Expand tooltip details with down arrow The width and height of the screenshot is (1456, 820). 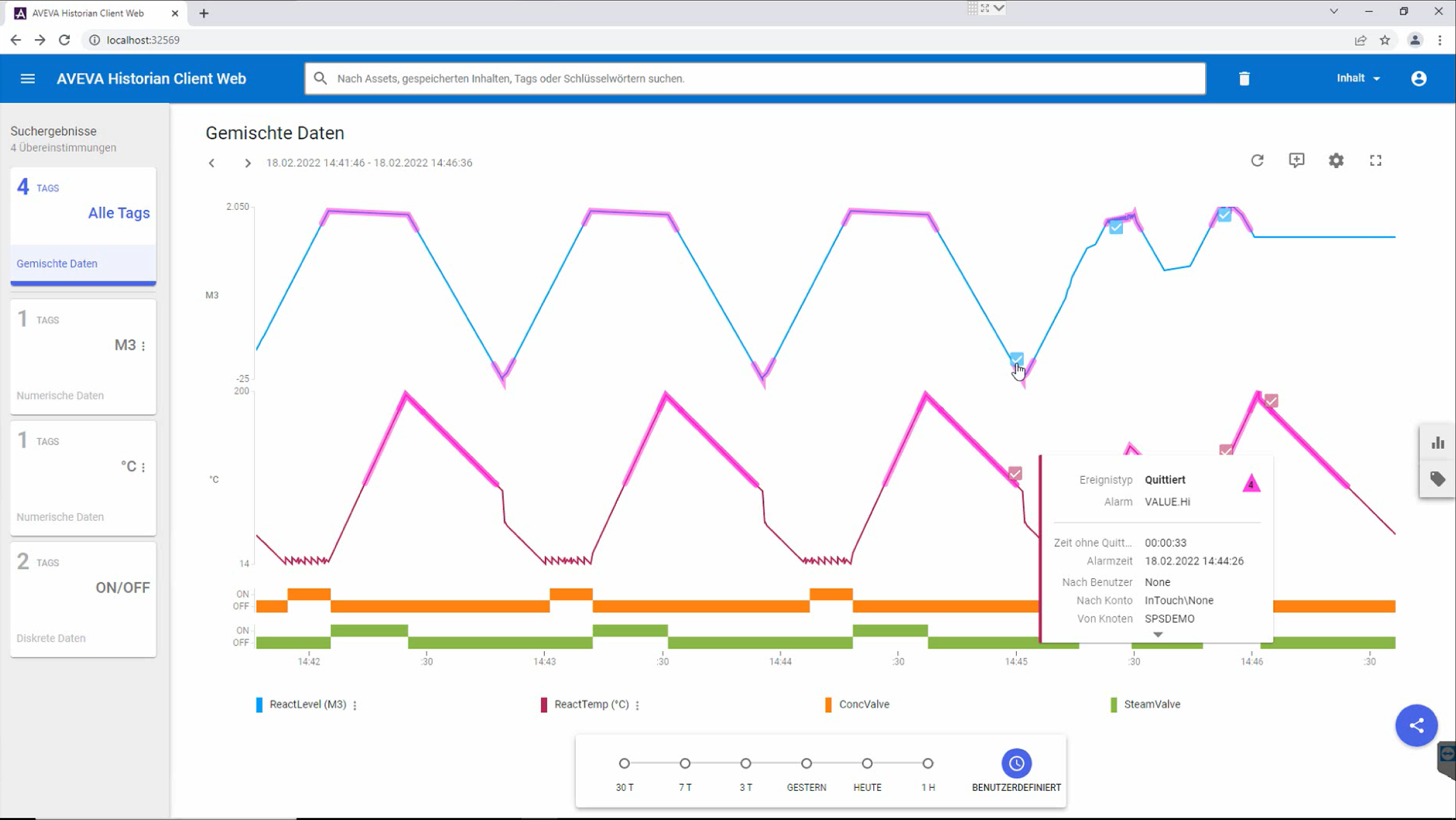[1158, 634]
